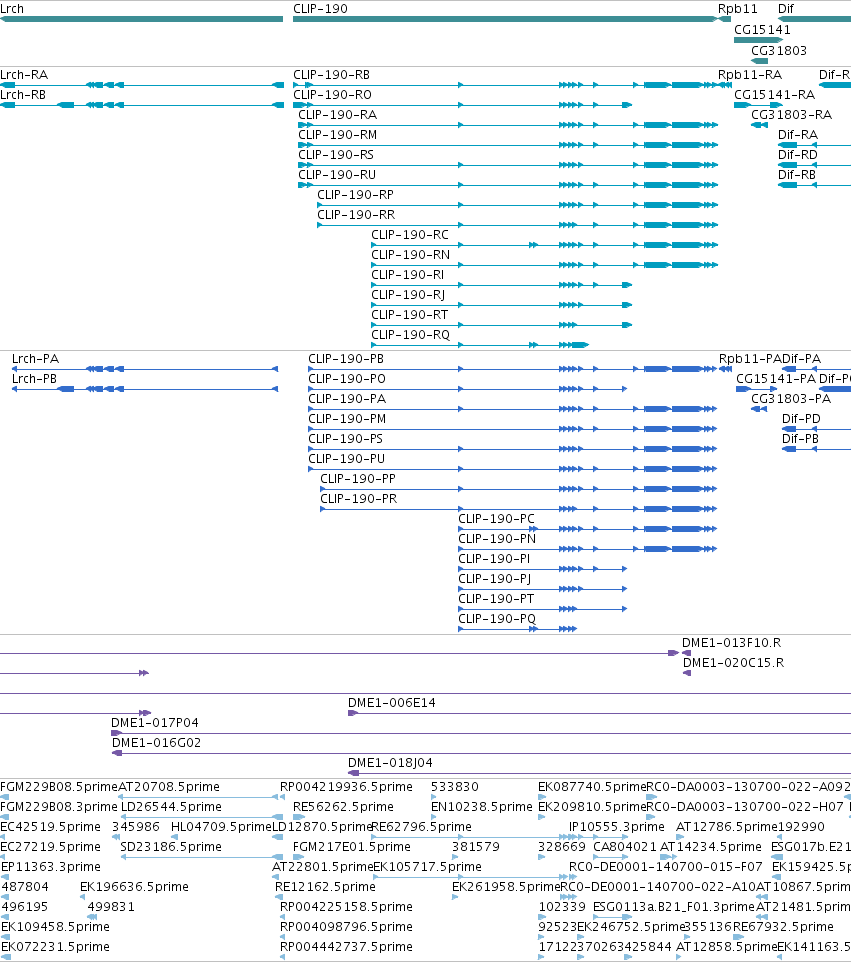Click transcript CLIP-190-RO
Image resolution: width=851 pixels, height=962 pixels.
(x=332, y=94)
